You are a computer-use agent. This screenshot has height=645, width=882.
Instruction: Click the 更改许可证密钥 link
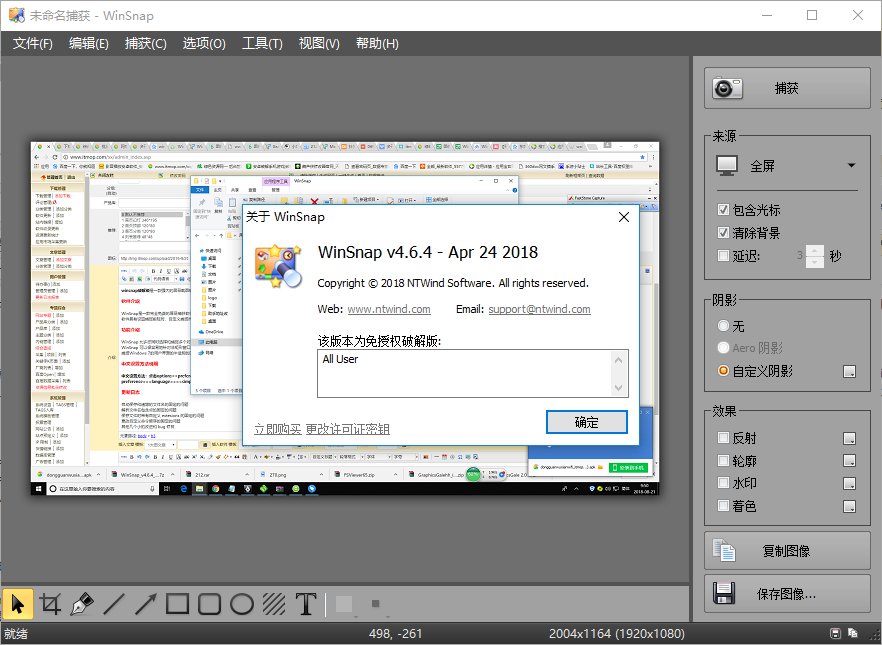(x=348, y=429)
